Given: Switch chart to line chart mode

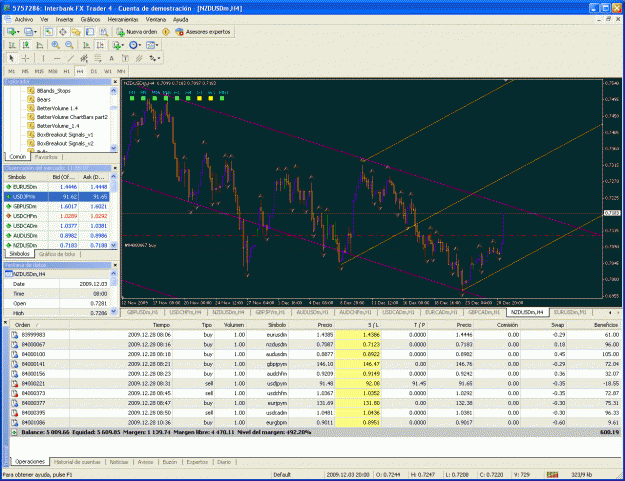Looking at the screenshot, I should (x=39, y=45).
